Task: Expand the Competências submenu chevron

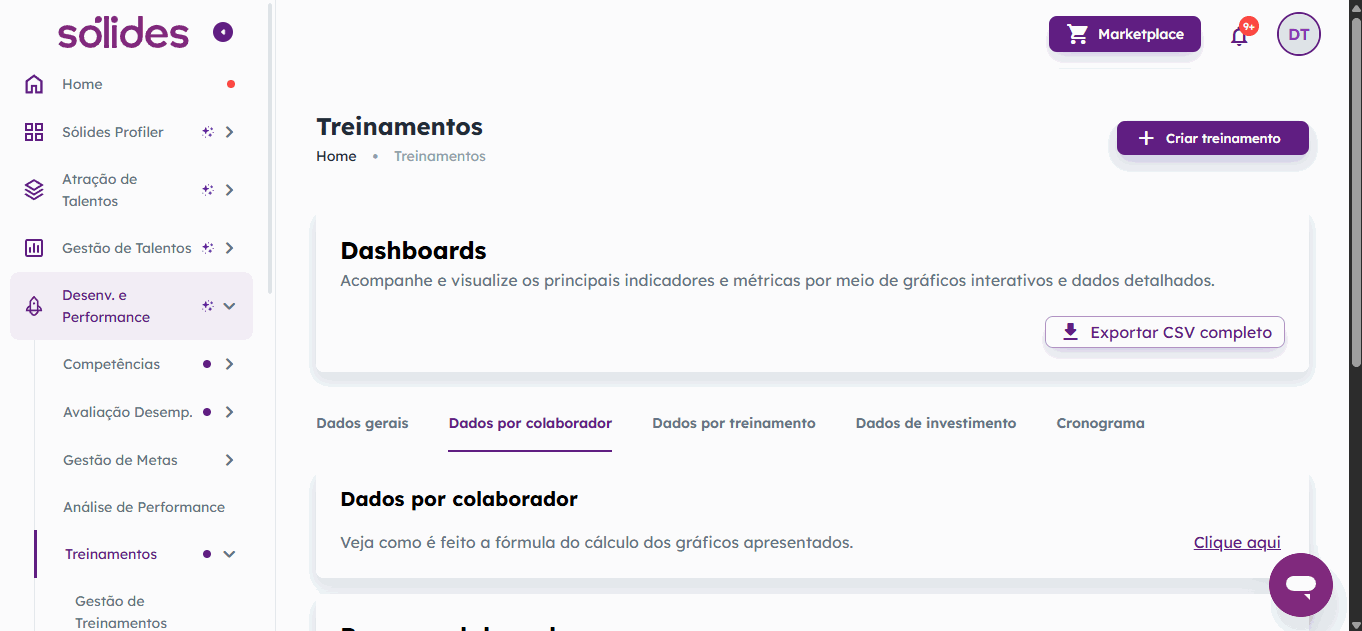Action: click(x=229, y=364)
